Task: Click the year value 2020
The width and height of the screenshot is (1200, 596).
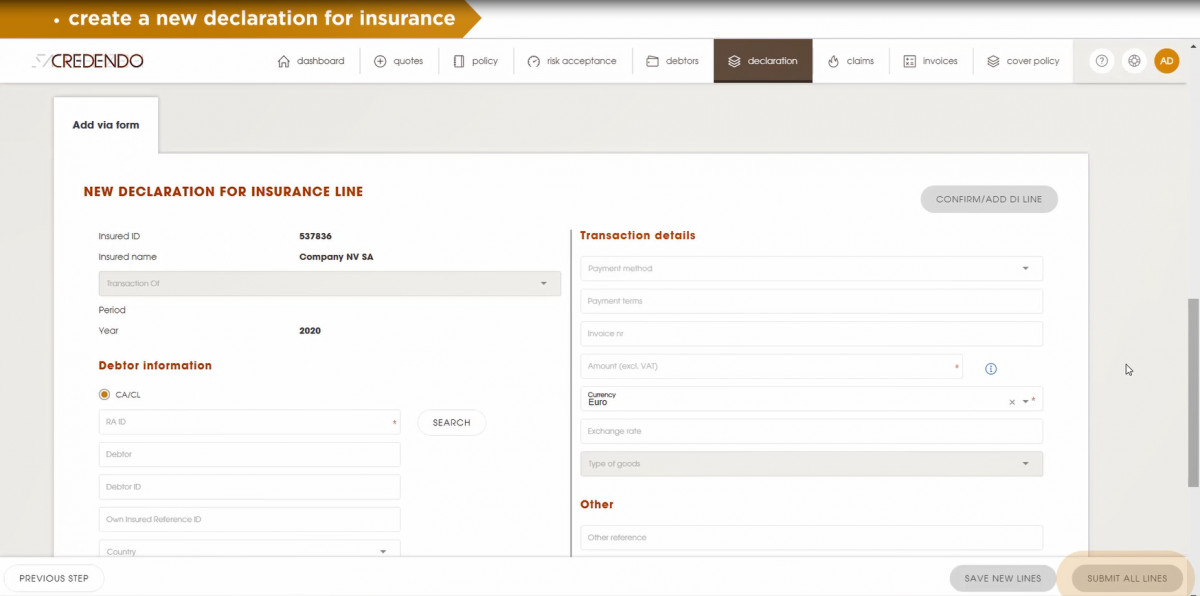Action: 310,330
